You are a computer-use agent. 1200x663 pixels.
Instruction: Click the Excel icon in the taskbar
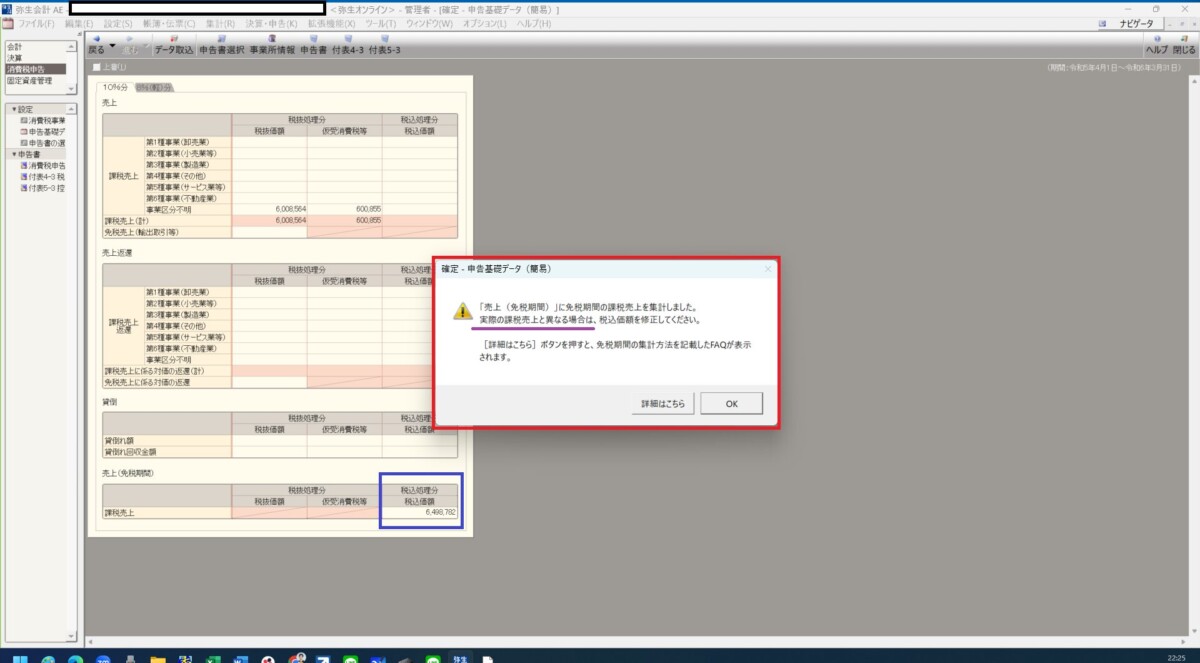[212, 659]
